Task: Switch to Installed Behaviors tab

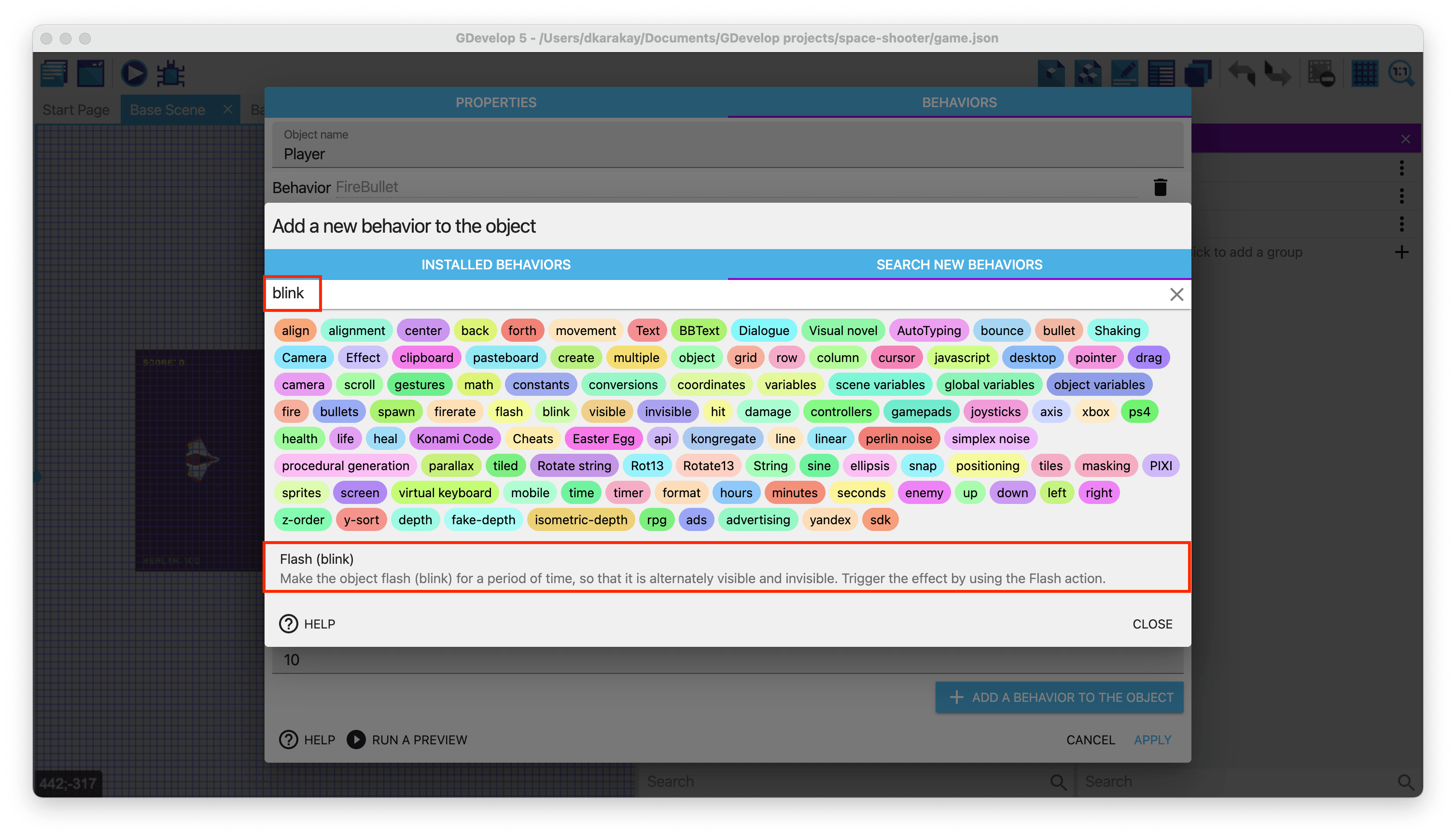Action: (495, 265)
